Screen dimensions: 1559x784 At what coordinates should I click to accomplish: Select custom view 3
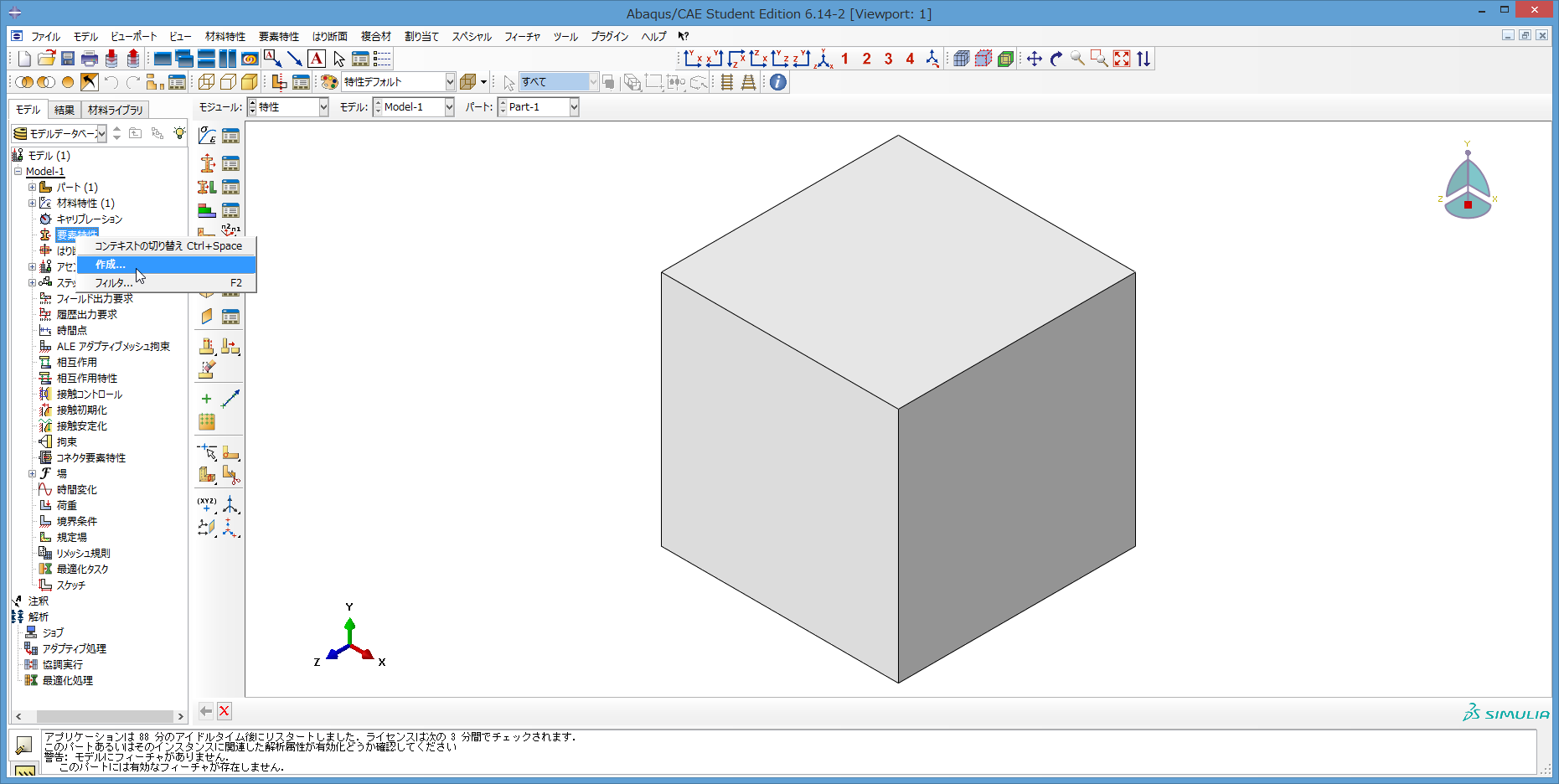point(889,59)
